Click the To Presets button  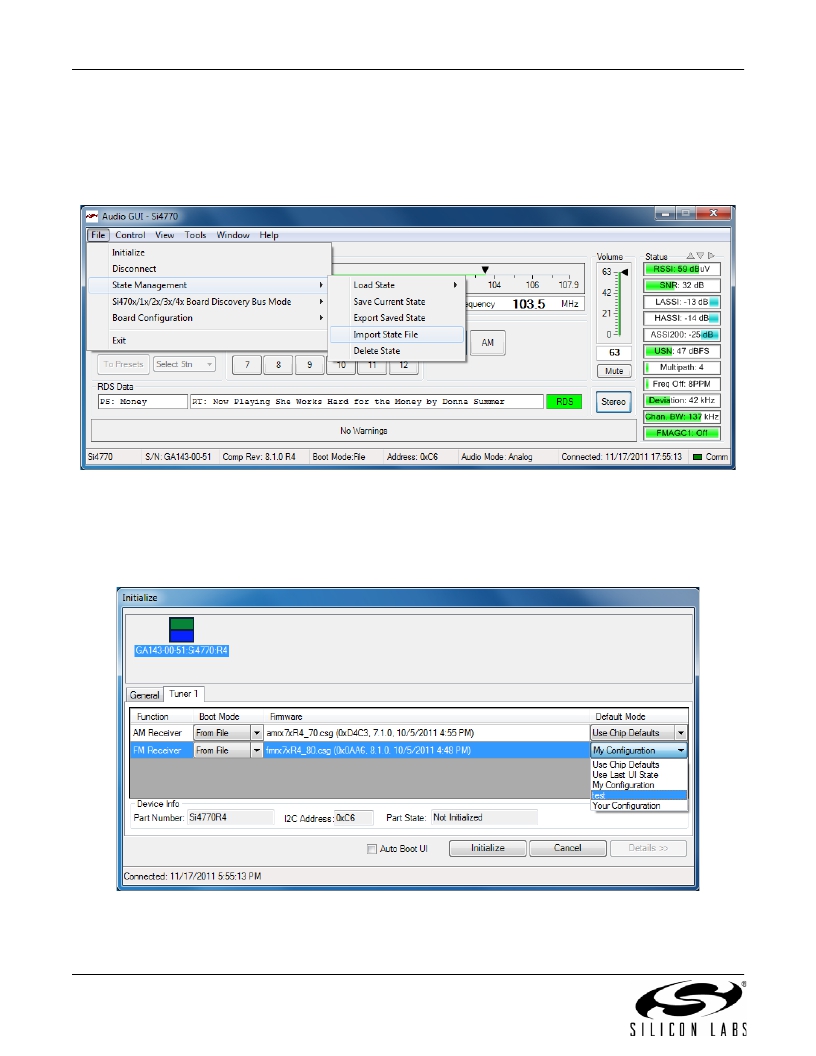(x=124, y=364)
